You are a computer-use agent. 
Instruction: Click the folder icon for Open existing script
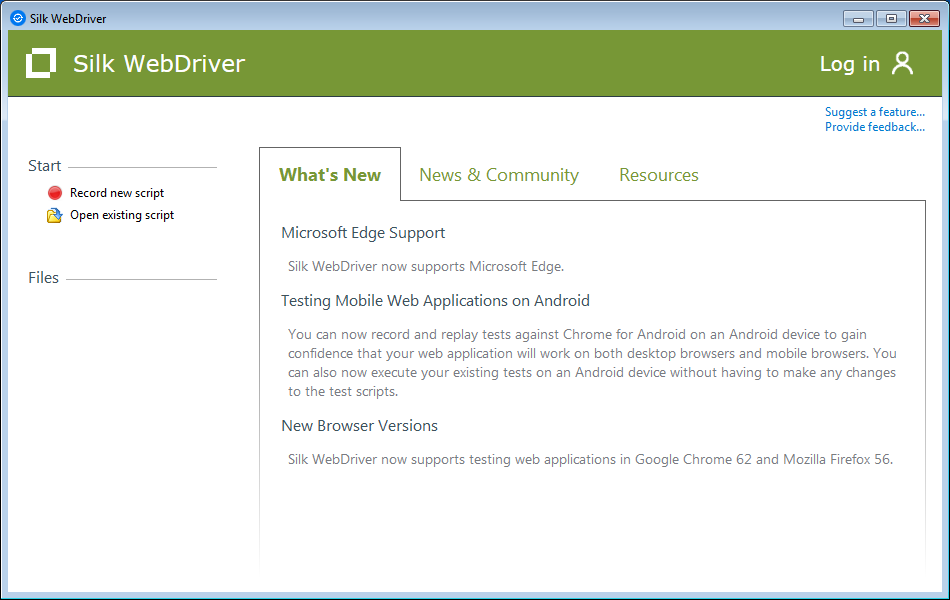pos(55,215)
